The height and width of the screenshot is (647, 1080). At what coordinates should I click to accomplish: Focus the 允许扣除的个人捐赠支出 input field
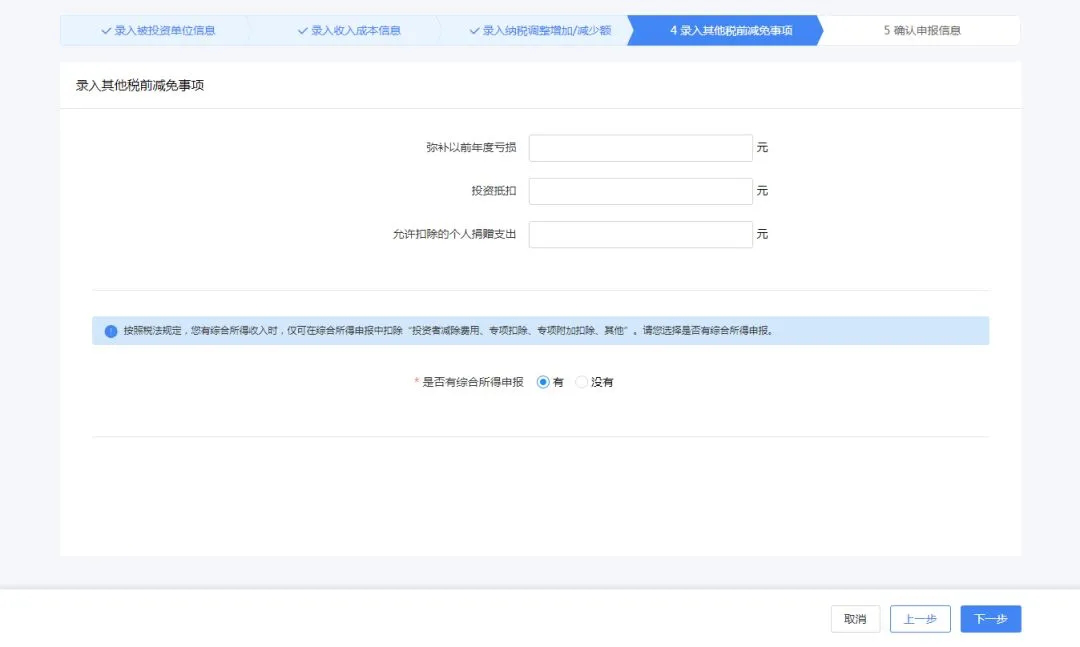pos(641,235)
